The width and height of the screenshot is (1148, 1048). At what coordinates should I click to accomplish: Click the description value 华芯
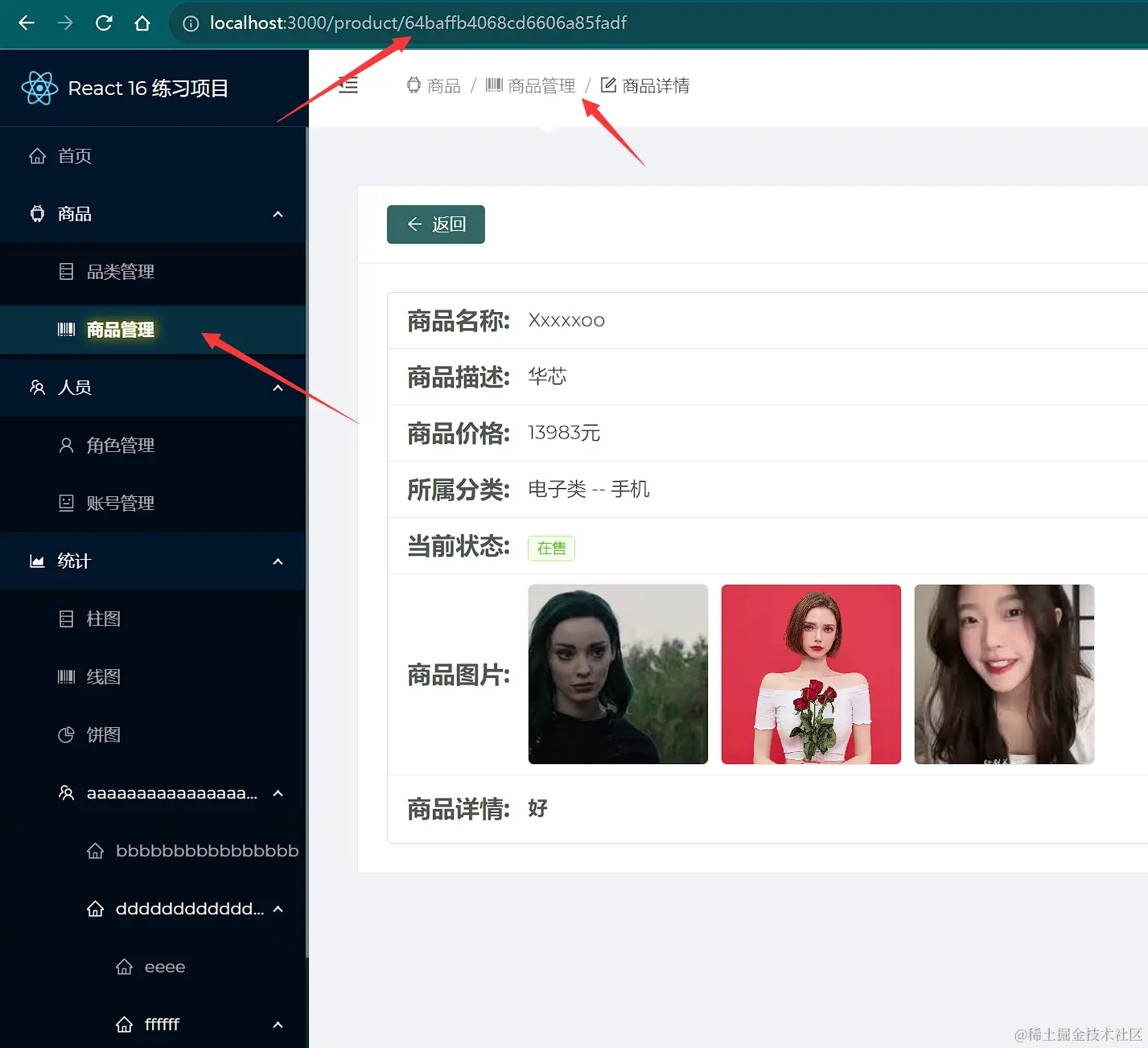pos(547,377)
